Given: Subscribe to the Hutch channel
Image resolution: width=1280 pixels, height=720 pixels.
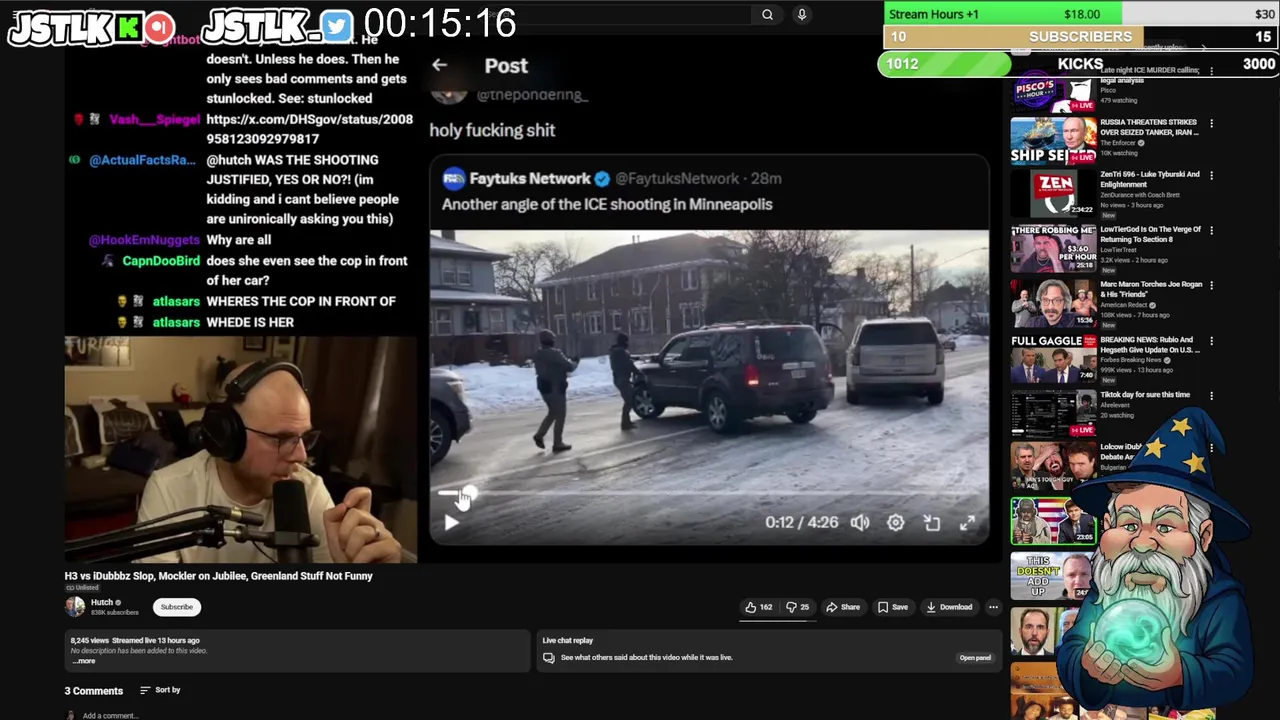Looking at the screenshot, I should pyautogui.click(x=176, y=607).
